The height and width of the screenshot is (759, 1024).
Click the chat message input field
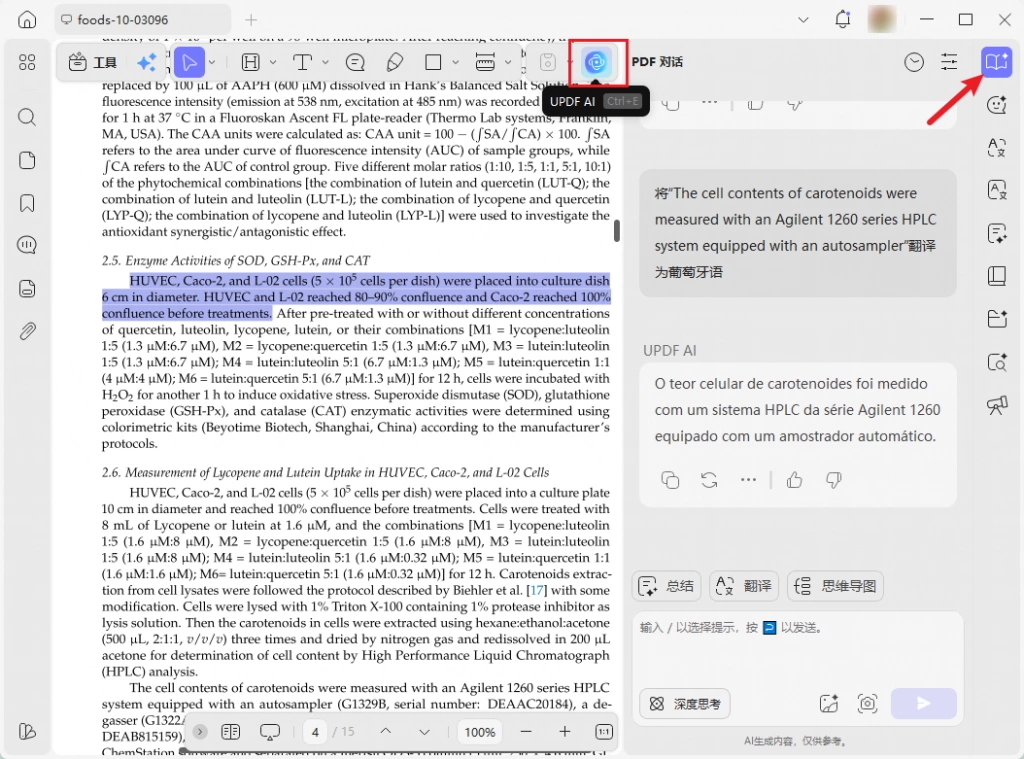coord(797,649)
